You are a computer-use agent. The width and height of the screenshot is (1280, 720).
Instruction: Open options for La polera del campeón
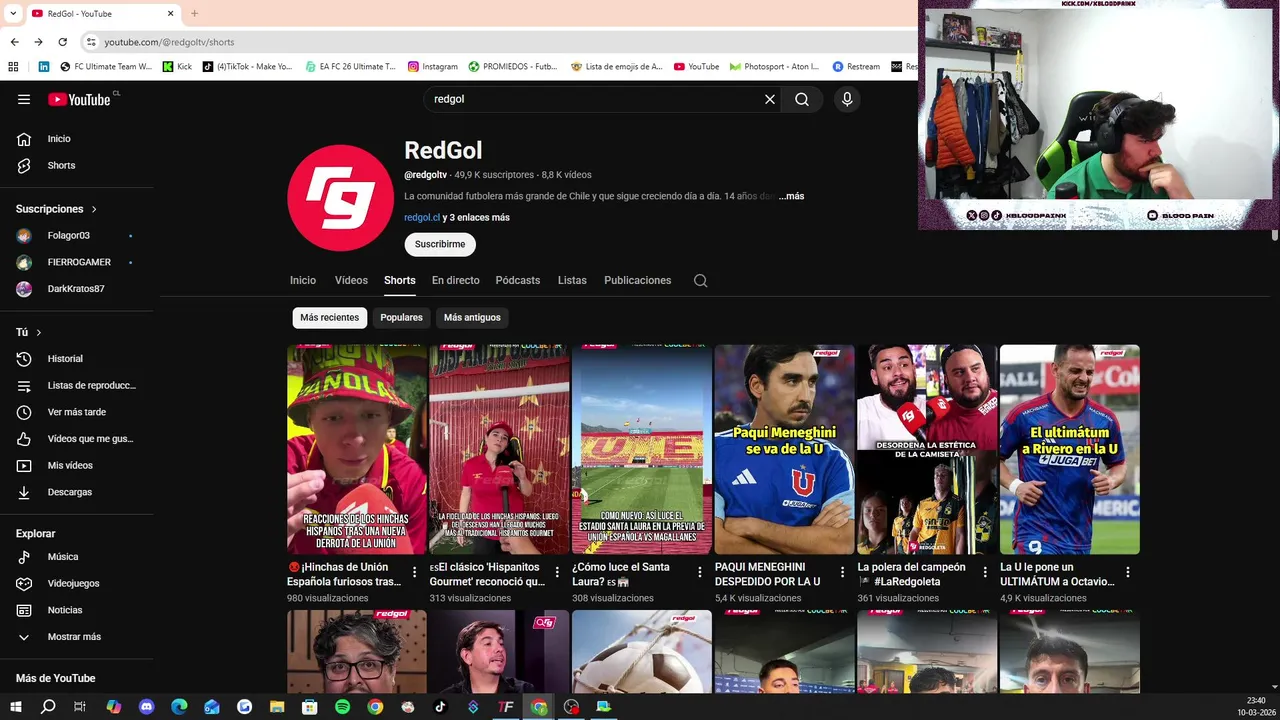(985, 573)
